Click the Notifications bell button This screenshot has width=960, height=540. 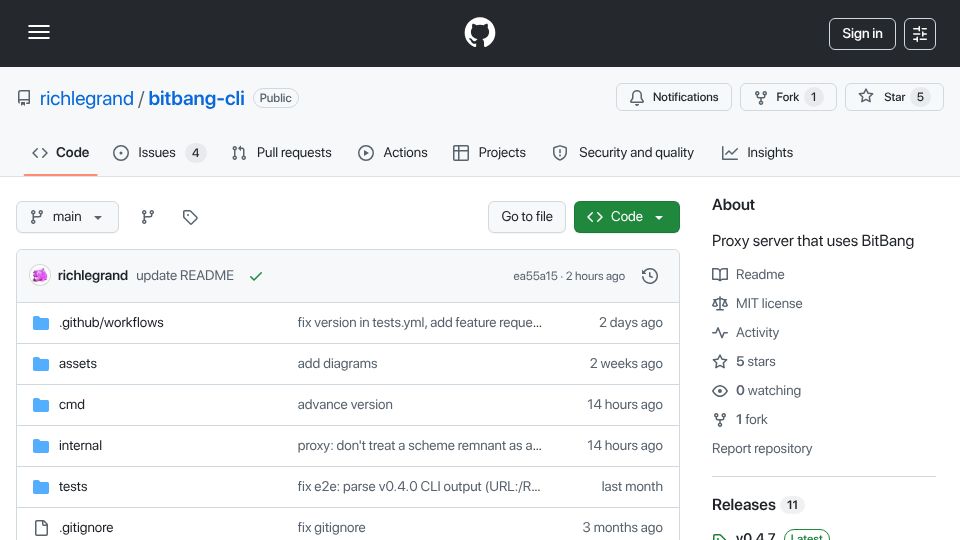pyautogui.click(x=673, y=97)
